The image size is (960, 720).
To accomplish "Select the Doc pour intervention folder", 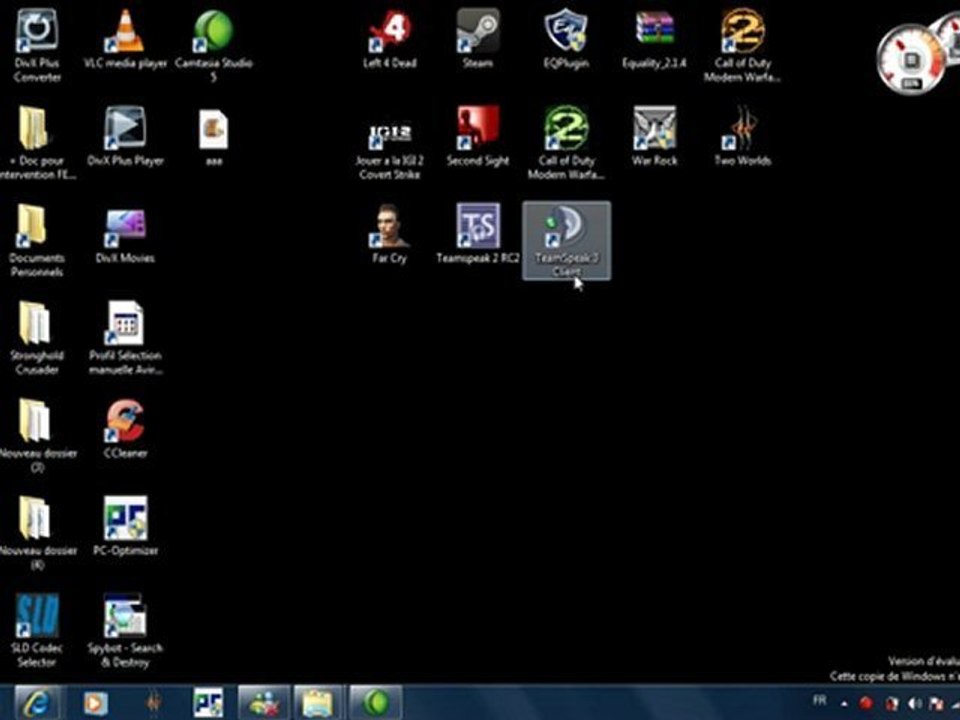I will tap(37, 142).
